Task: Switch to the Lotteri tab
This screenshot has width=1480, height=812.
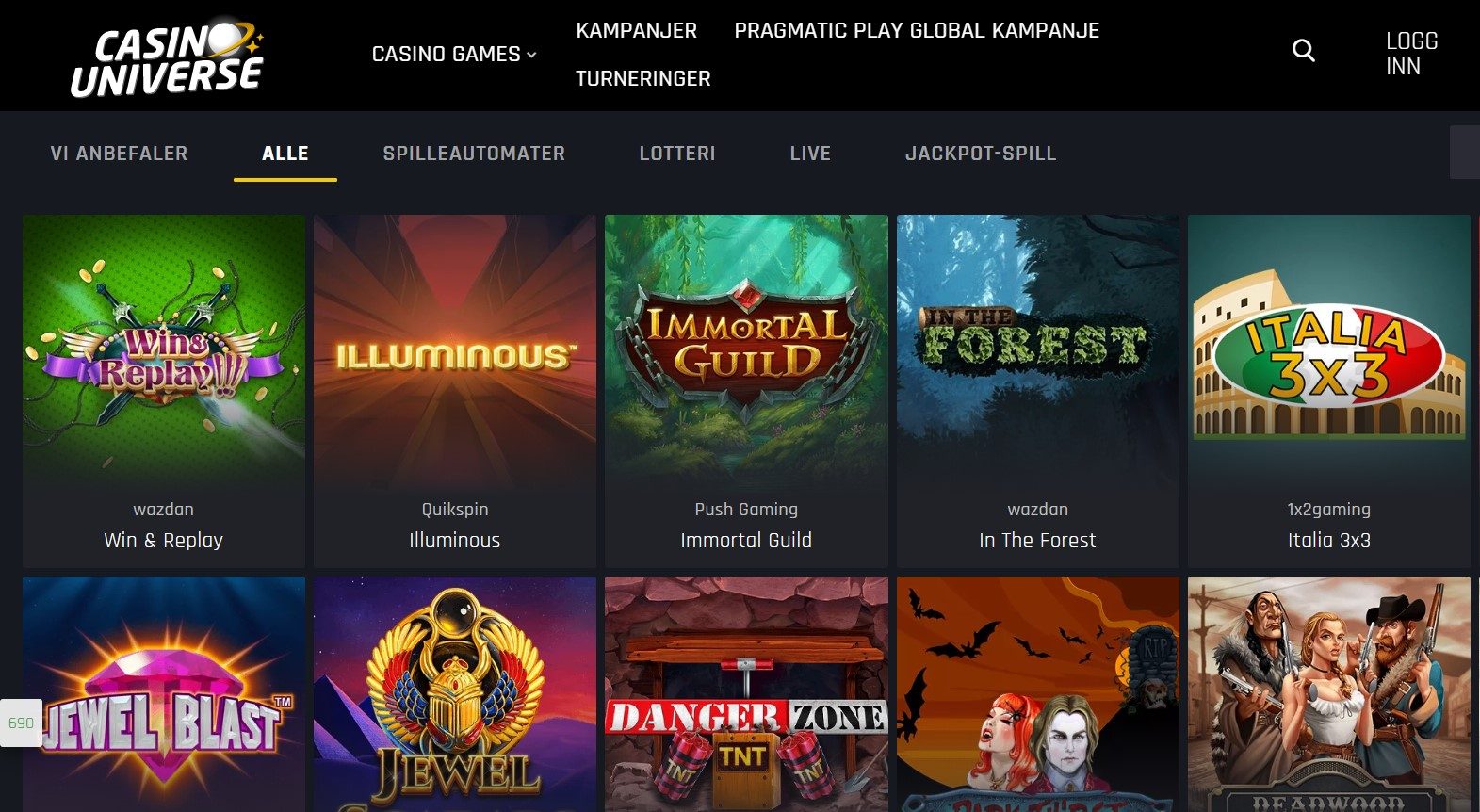Action: (677, 154)
